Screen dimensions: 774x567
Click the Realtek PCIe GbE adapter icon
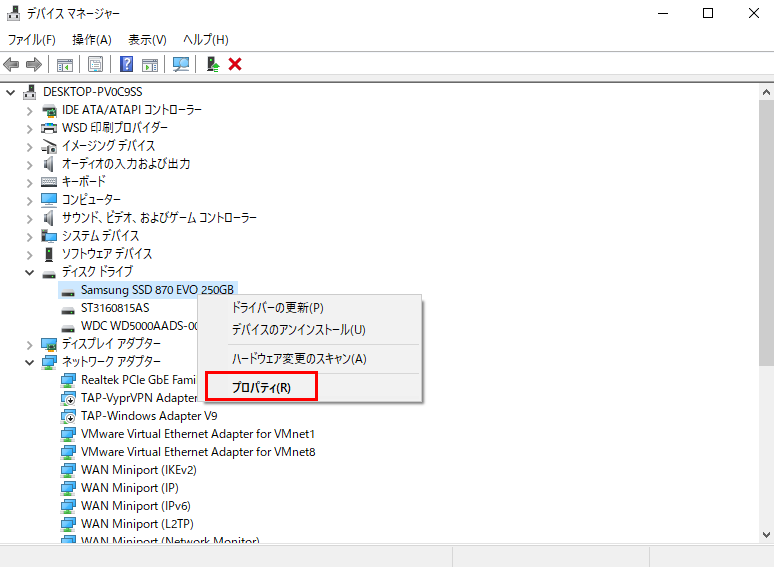pos(68,380)
